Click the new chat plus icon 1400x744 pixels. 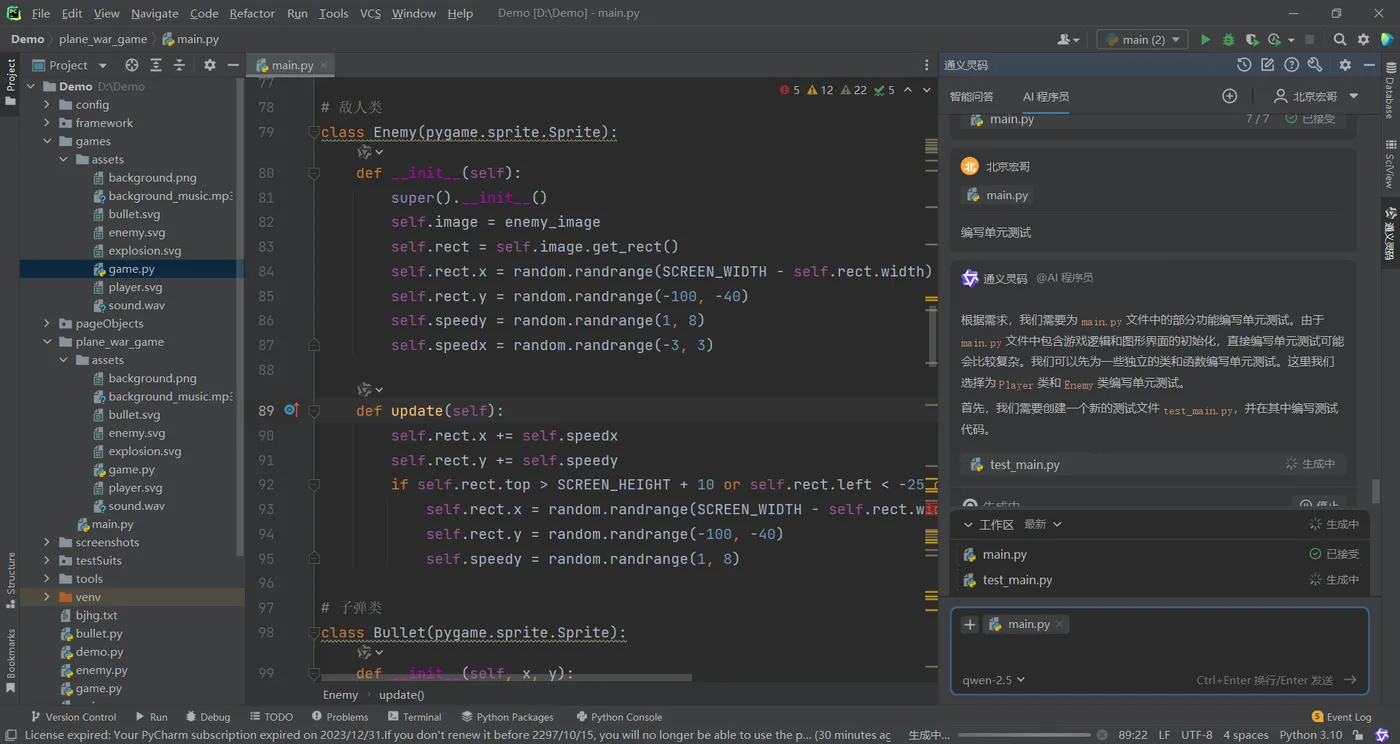point(1229,96)
